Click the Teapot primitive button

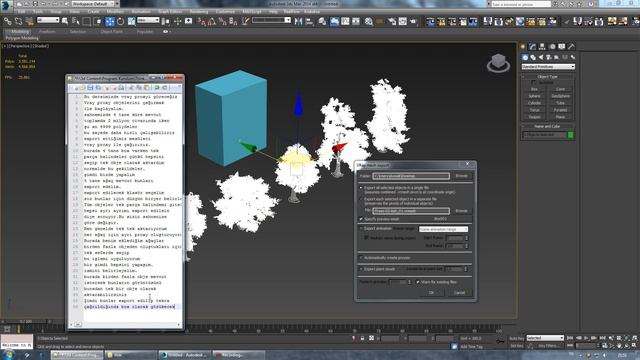pyautogui.click(x=535, y=117)
